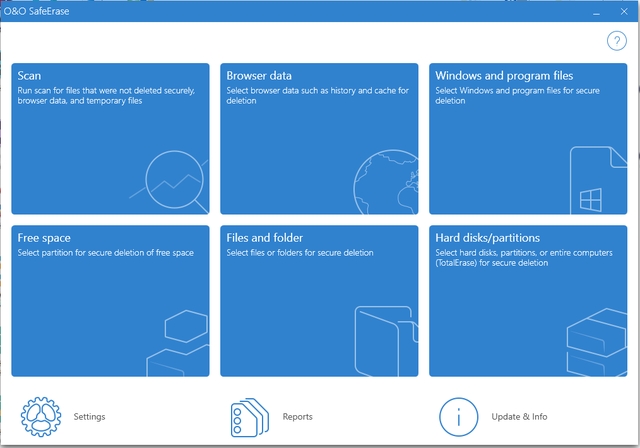The image size is (640, 448).
Task: Choose the Windows and program files heading
Action: (x=504, y=76)
